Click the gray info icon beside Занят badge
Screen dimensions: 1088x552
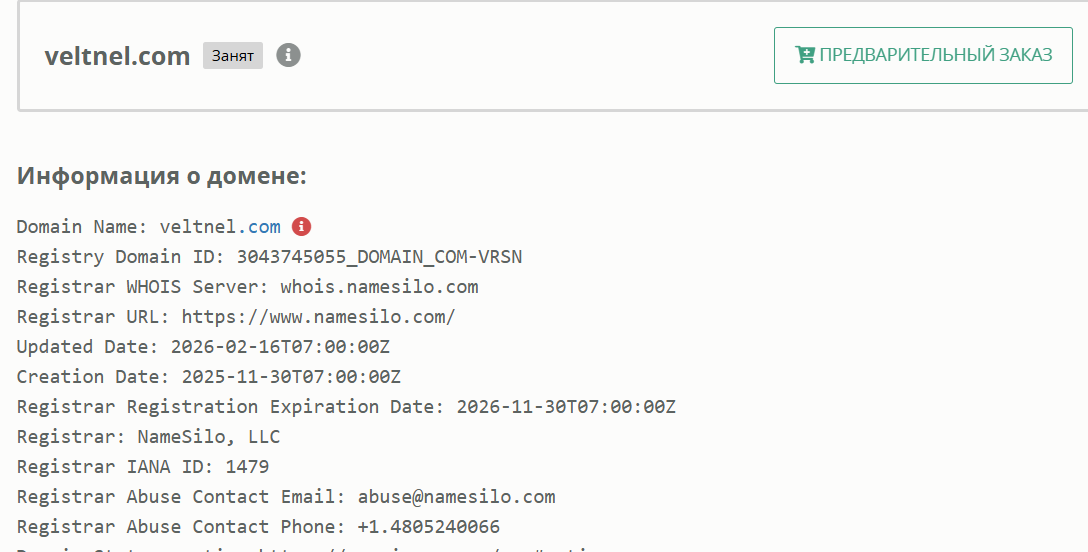288,55
